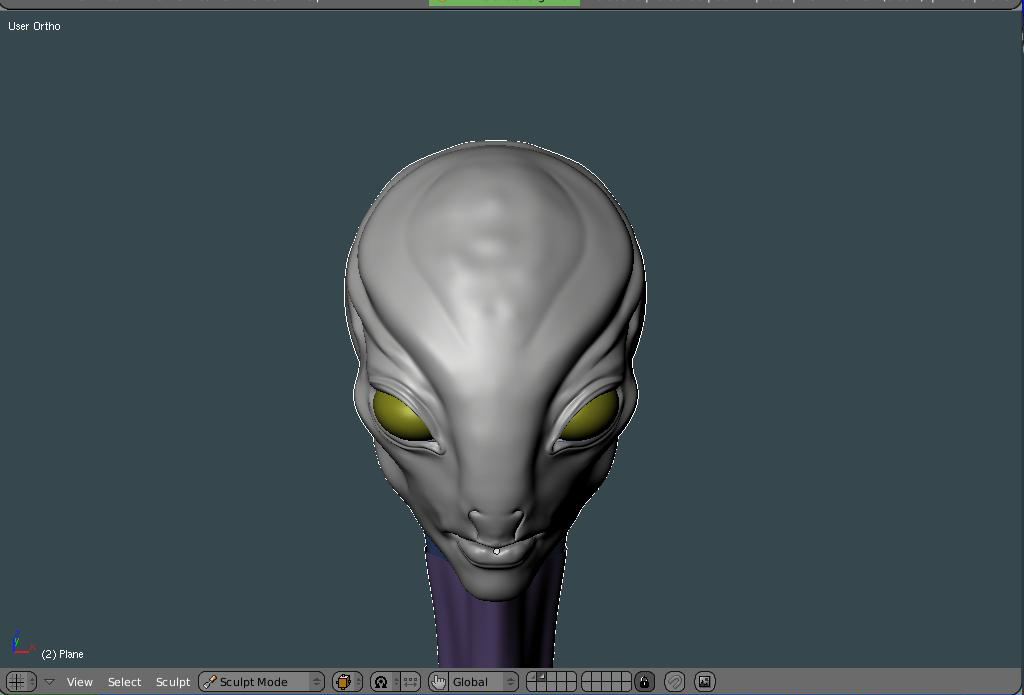Select layer 20 in the second layer block

[x=626, y=687]
